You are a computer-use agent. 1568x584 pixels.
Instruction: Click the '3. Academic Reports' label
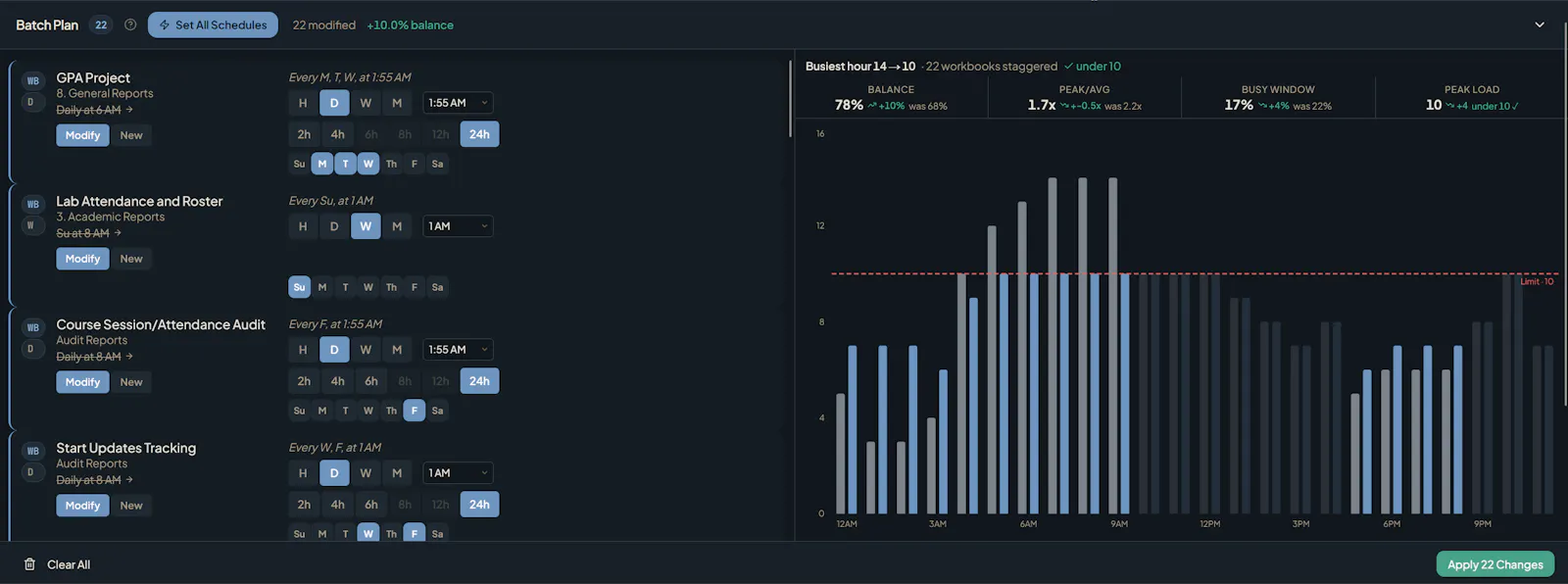coord(111,217)
